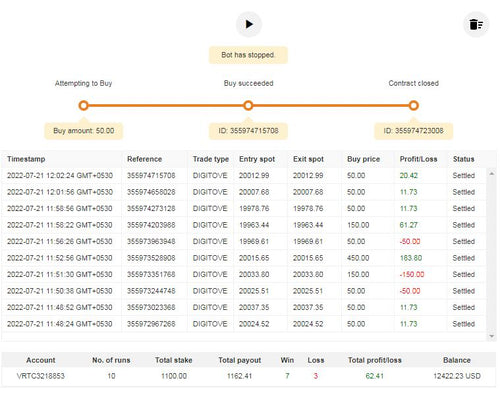Click total stake value 1100.00
Image resolution: width=500 pixels, height=393 pixels.
pyautogui.click(x=174, y=376)
